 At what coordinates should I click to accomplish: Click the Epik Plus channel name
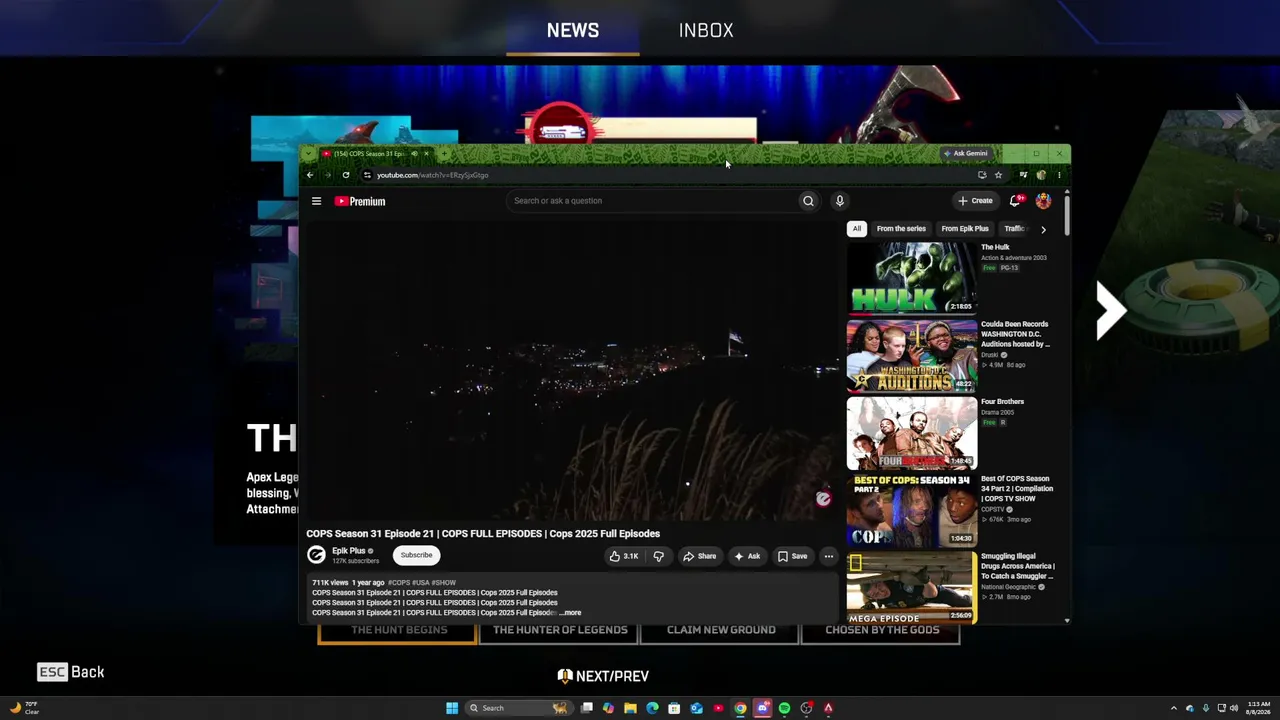coord(349,551)
